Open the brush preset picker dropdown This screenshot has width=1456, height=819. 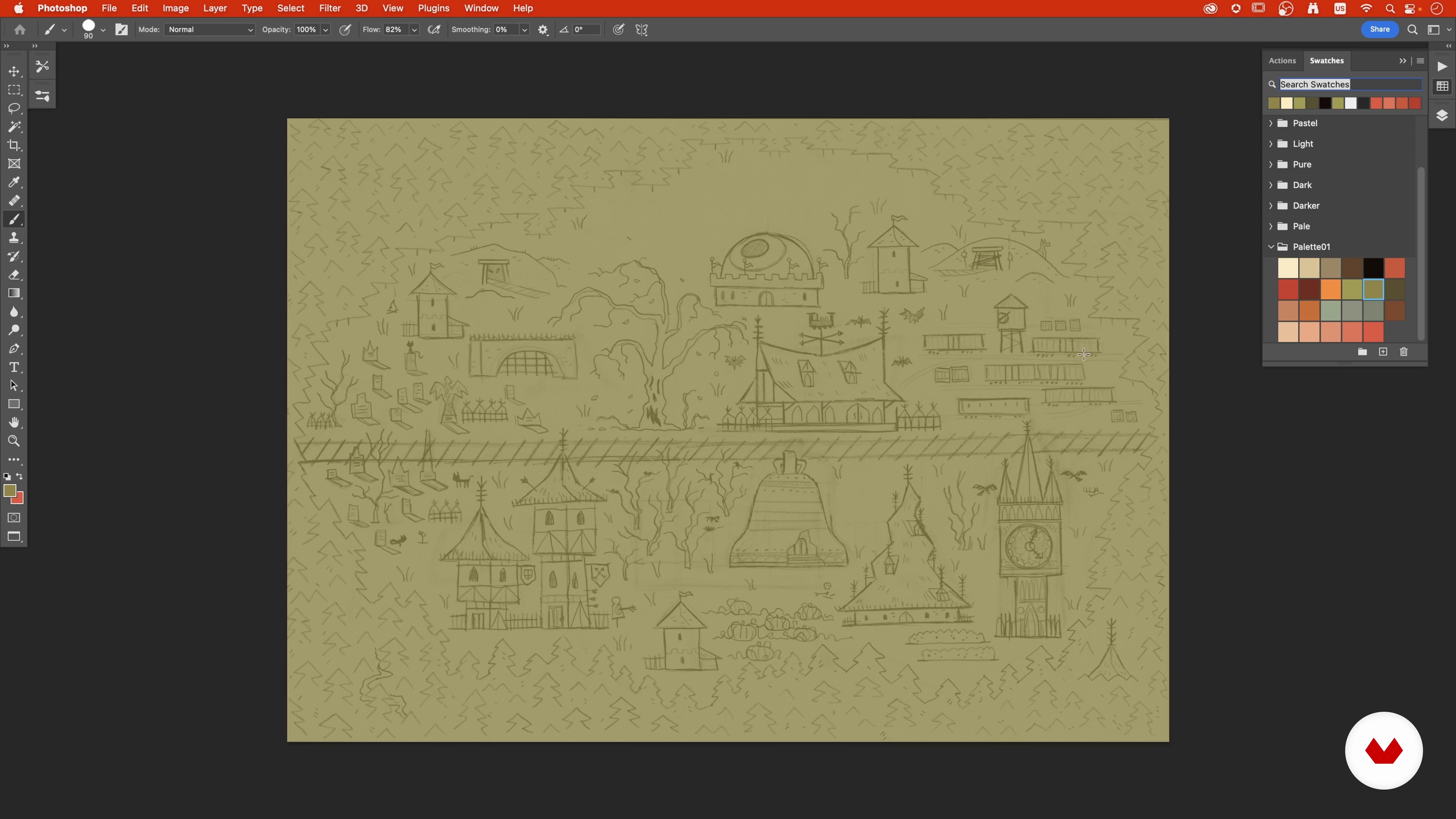103,30
